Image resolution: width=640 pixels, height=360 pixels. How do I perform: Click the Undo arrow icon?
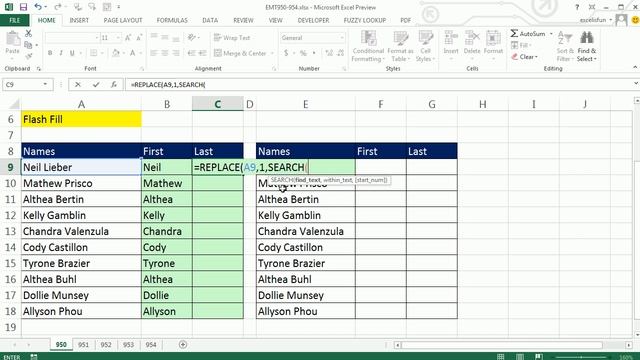(x=38, y=7)
